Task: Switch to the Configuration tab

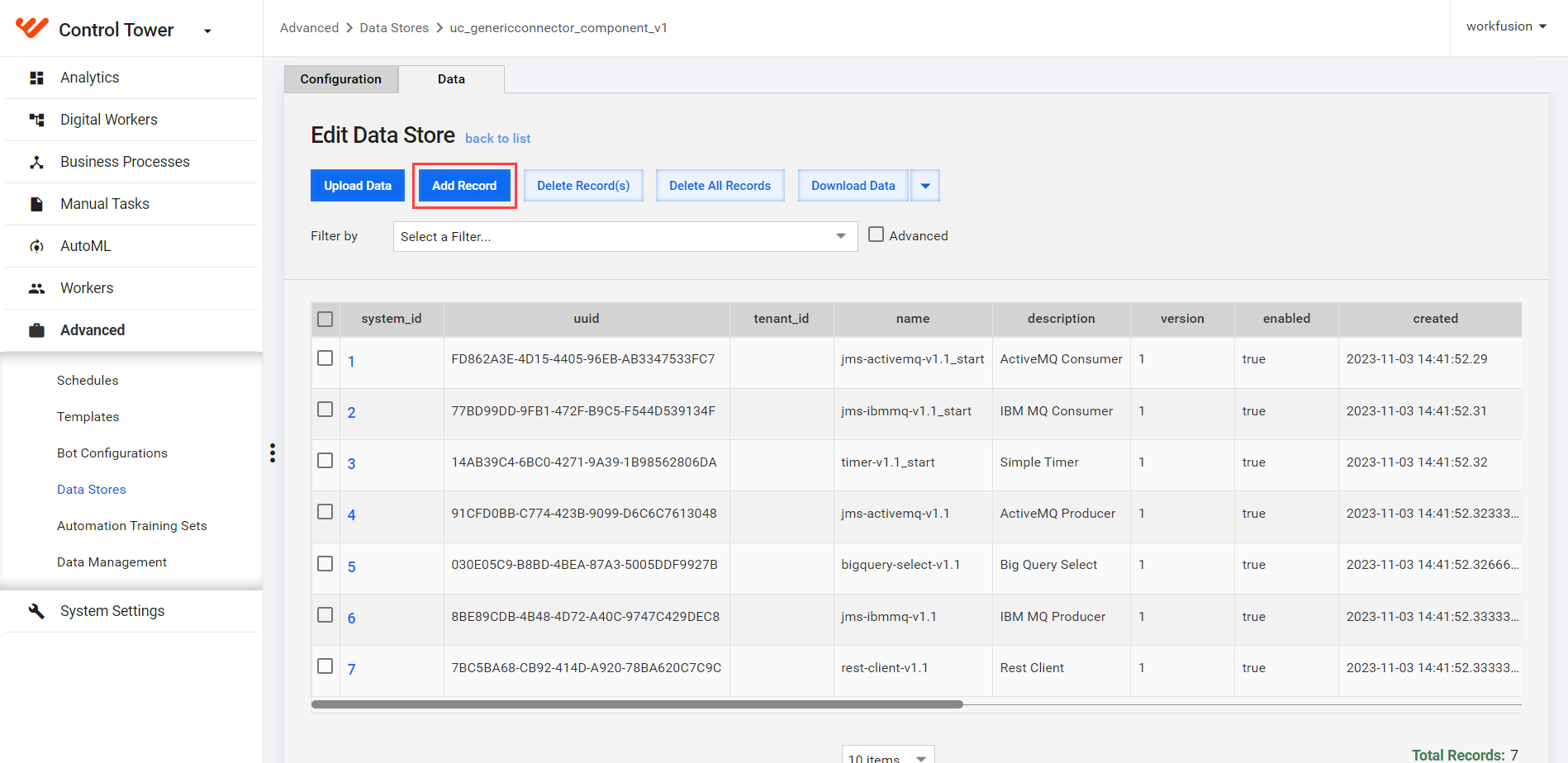Action: 341,79
